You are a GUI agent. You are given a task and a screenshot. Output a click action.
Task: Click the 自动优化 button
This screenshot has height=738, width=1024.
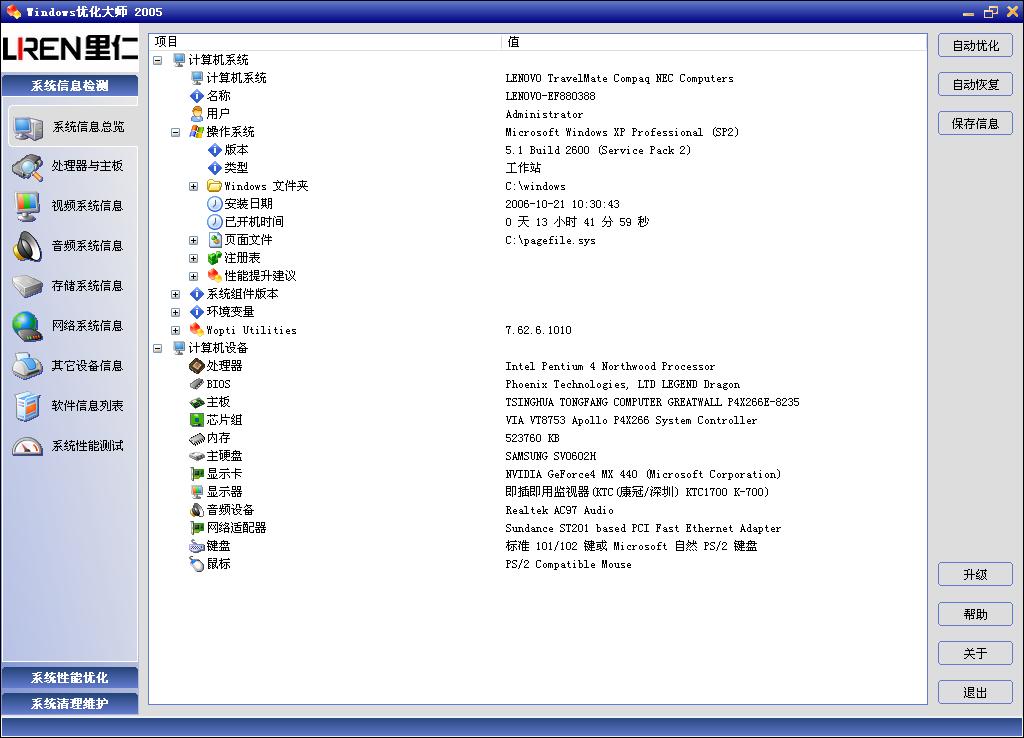tap(975, 46)
